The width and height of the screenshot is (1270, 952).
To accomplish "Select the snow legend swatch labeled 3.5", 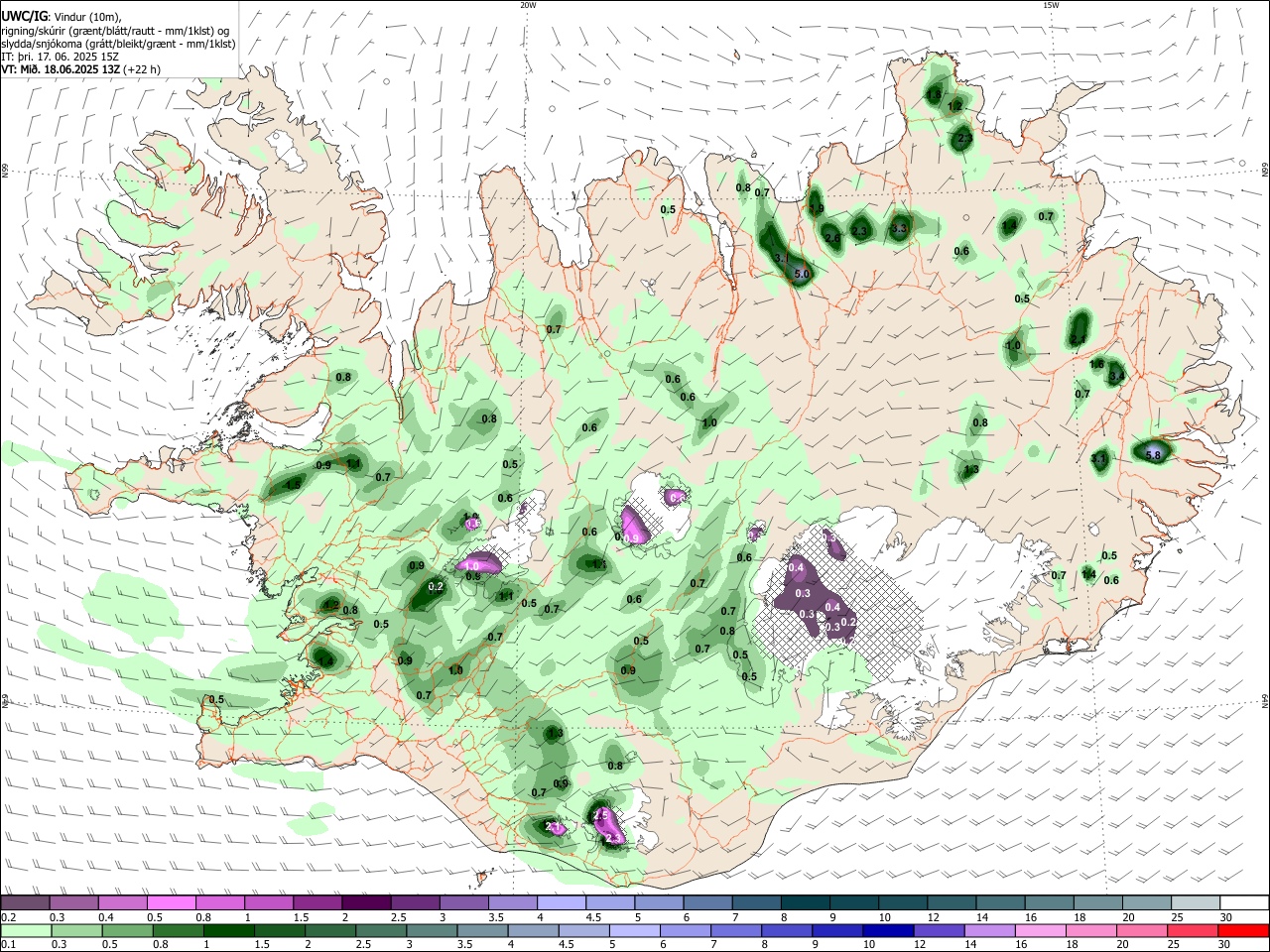I will click(x=511, y=902).
